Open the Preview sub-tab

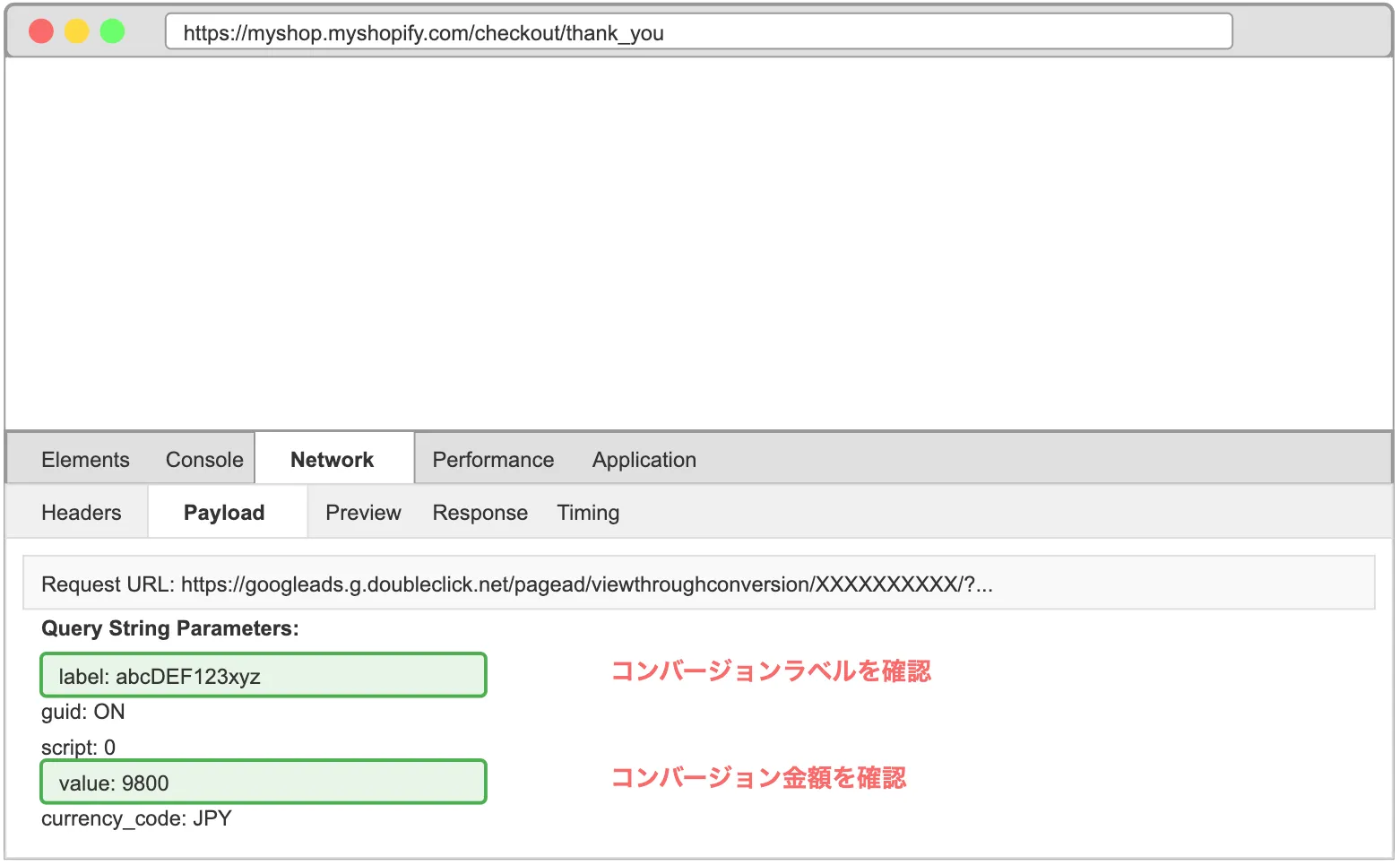point(363,513)
